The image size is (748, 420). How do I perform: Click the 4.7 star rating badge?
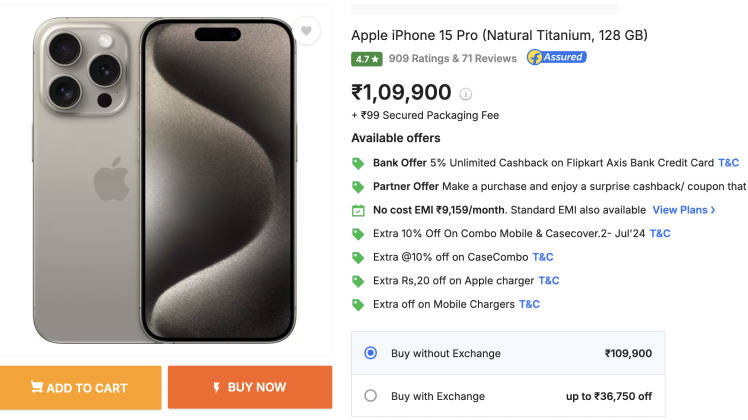(x=367, y=59)
